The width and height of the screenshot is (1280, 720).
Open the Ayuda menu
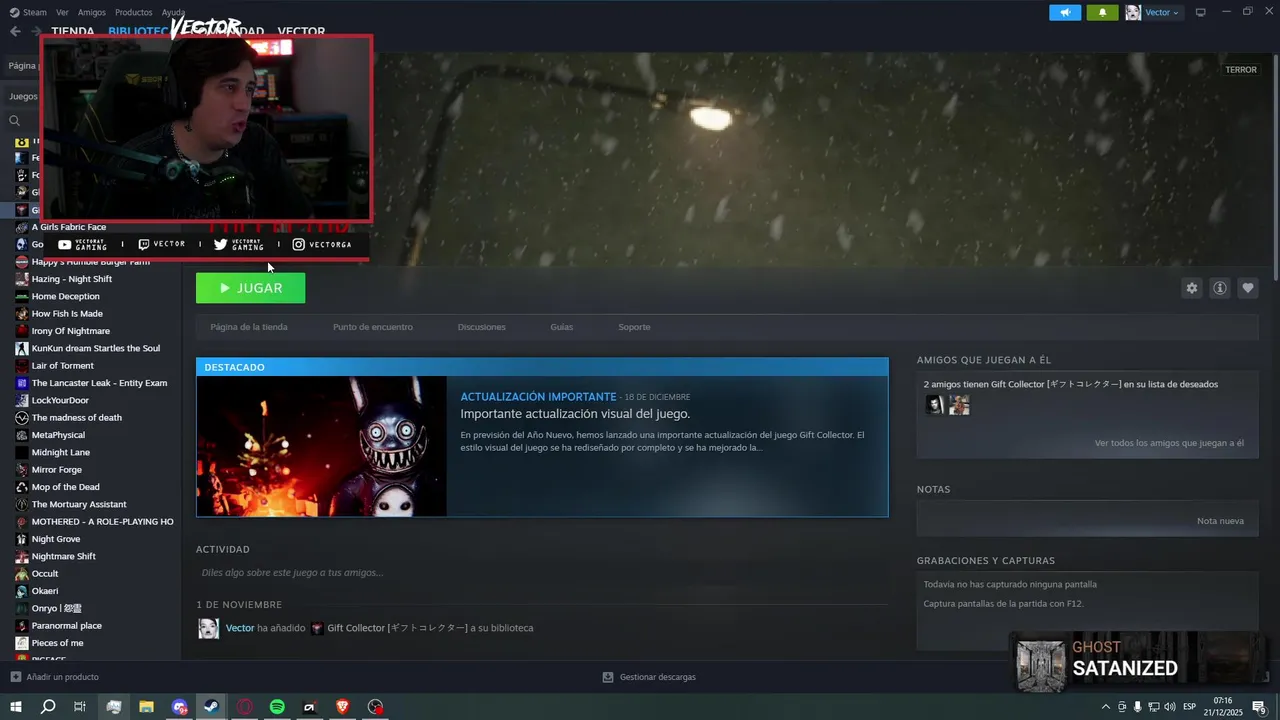[x=173, y=12]
